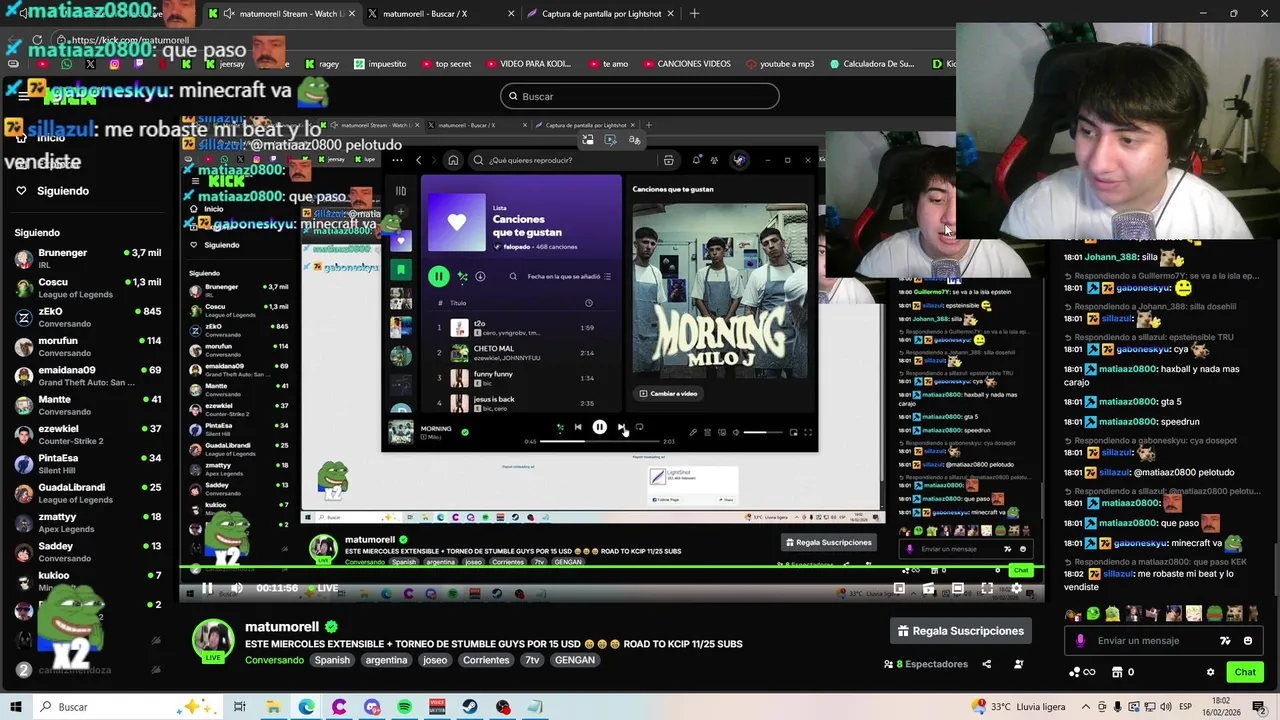
Task: Open the Spanish tag
Action: pos(332,660)
